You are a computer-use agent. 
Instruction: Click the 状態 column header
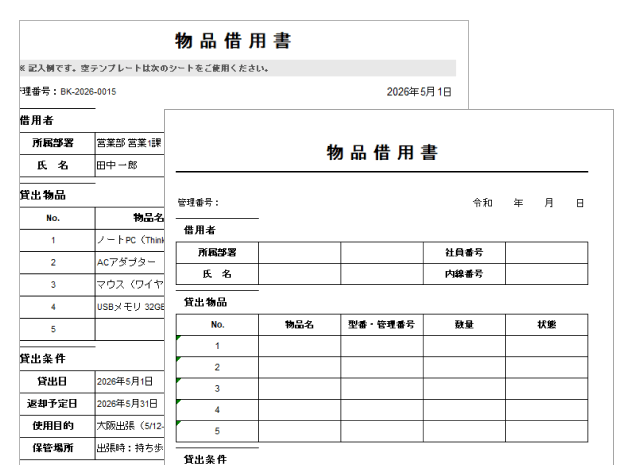[x=547, y=325]
